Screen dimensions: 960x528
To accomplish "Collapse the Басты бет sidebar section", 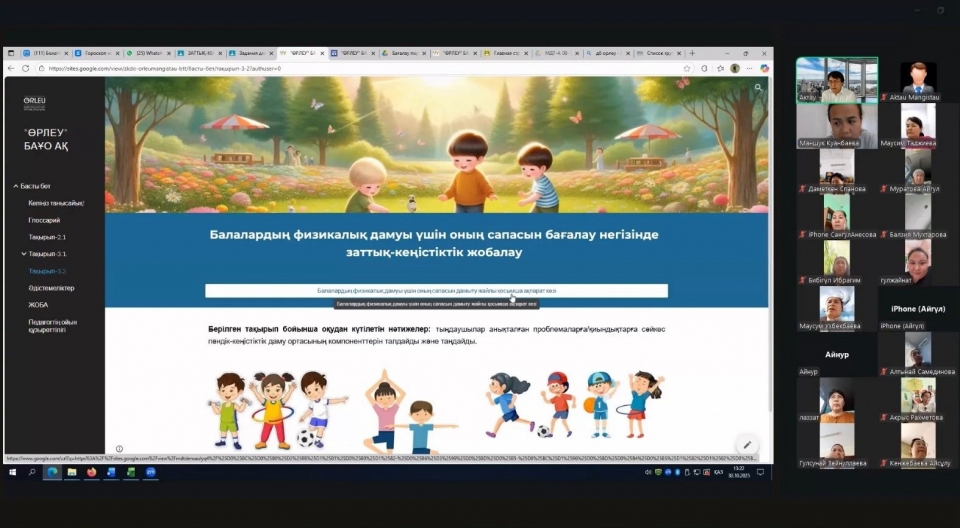I will click(16, 186).
